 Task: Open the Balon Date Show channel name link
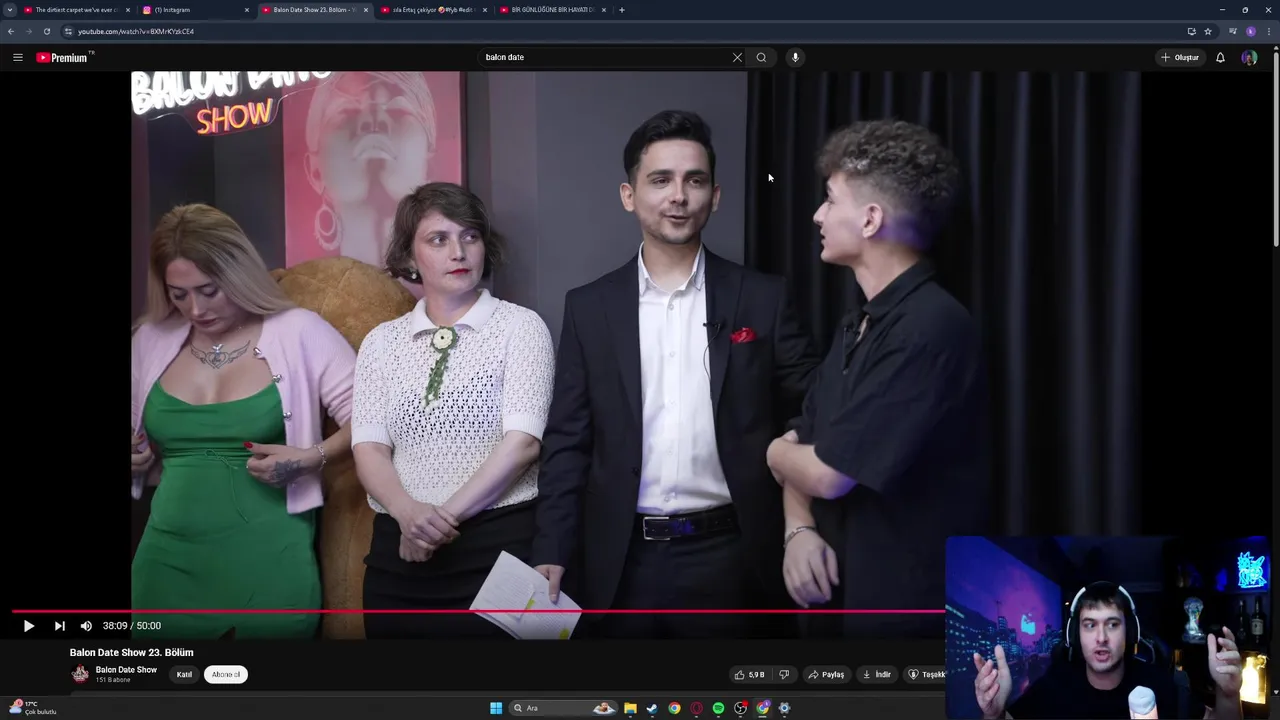tap(126, 670)
